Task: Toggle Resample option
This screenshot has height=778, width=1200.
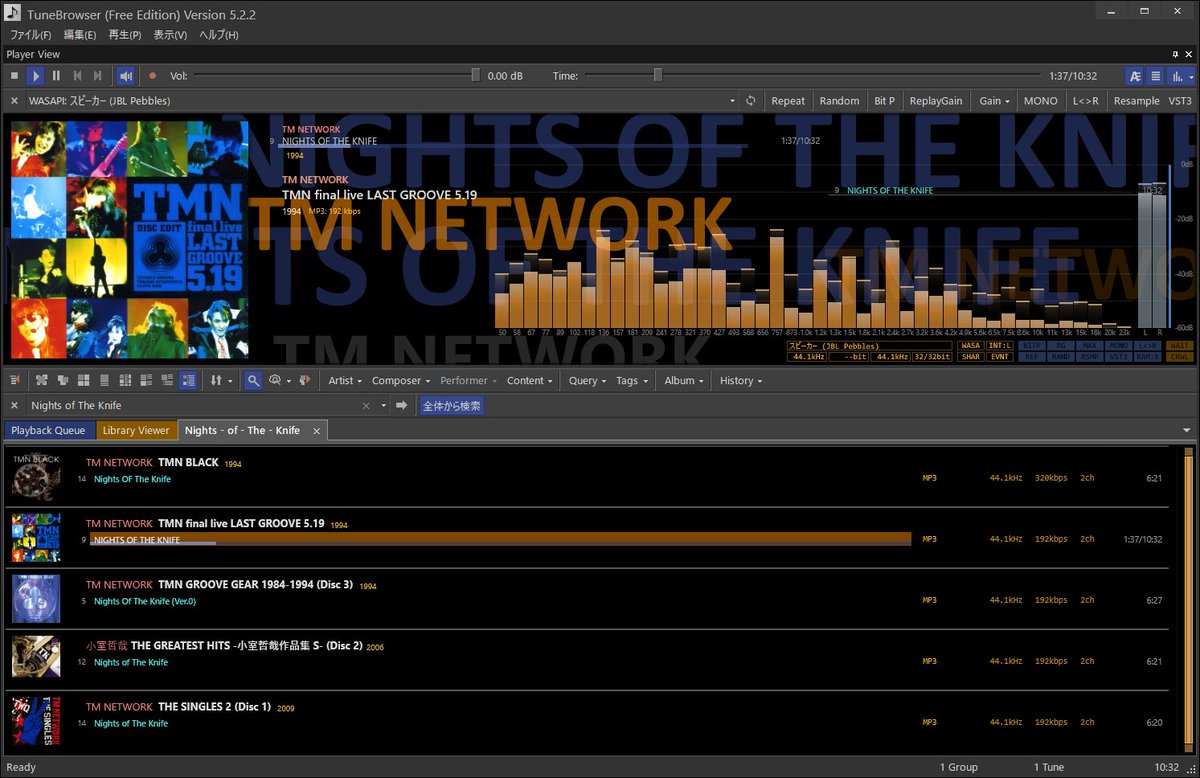Action: pyautogui.click(x=1136, y=101)
